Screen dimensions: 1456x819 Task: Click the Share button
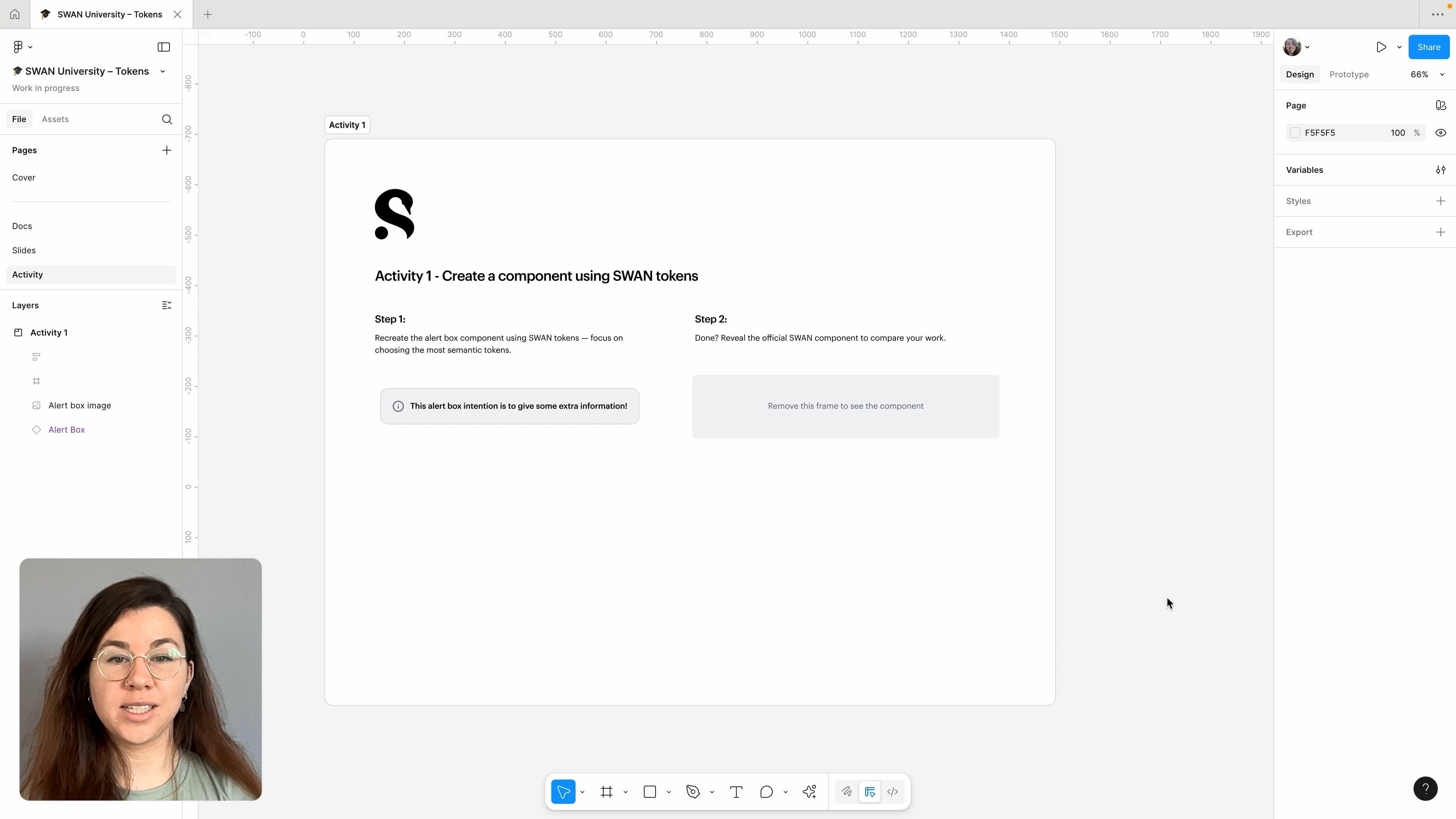1429,47
